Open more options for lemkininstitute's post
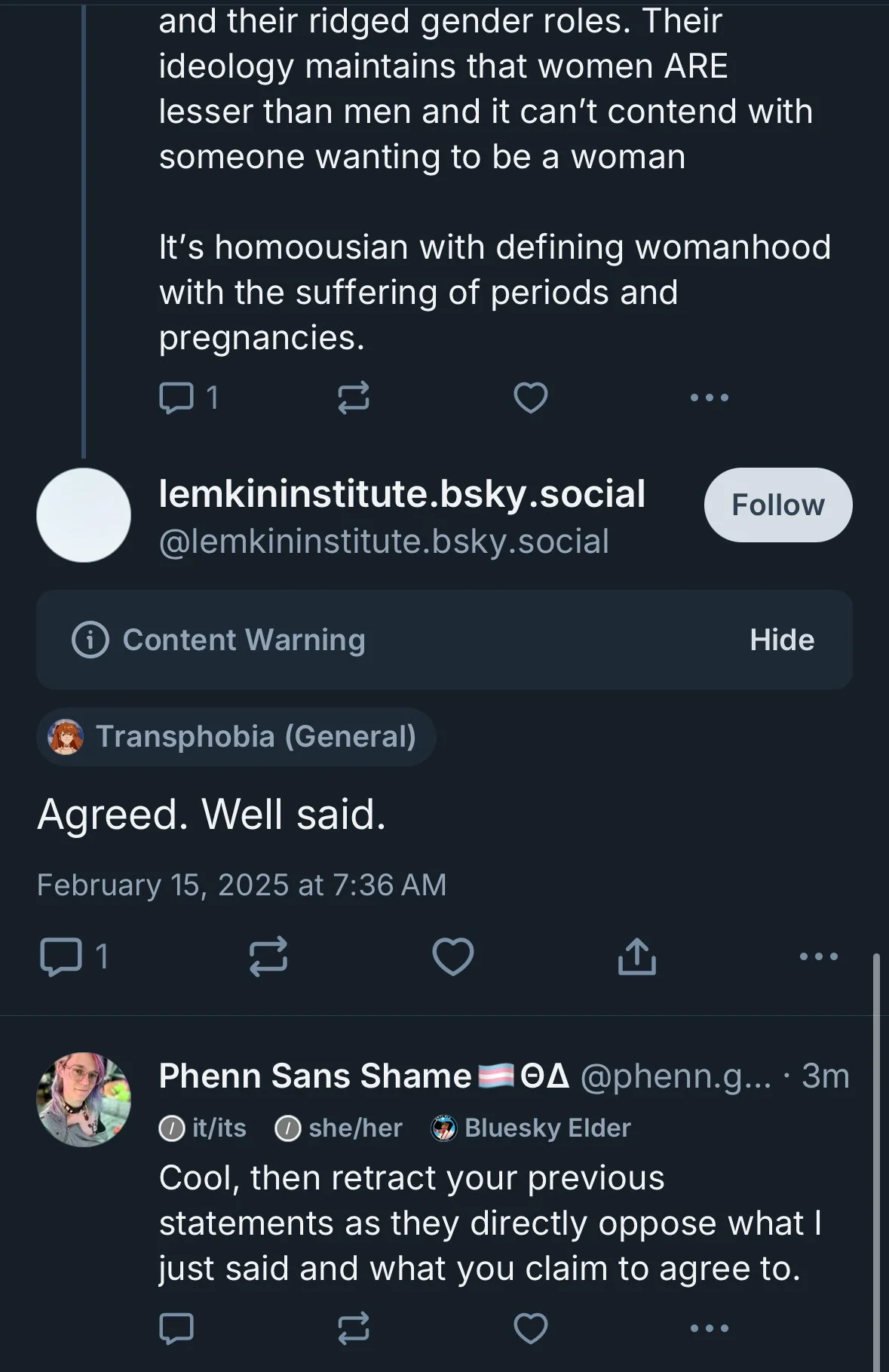 pos(818,956)
